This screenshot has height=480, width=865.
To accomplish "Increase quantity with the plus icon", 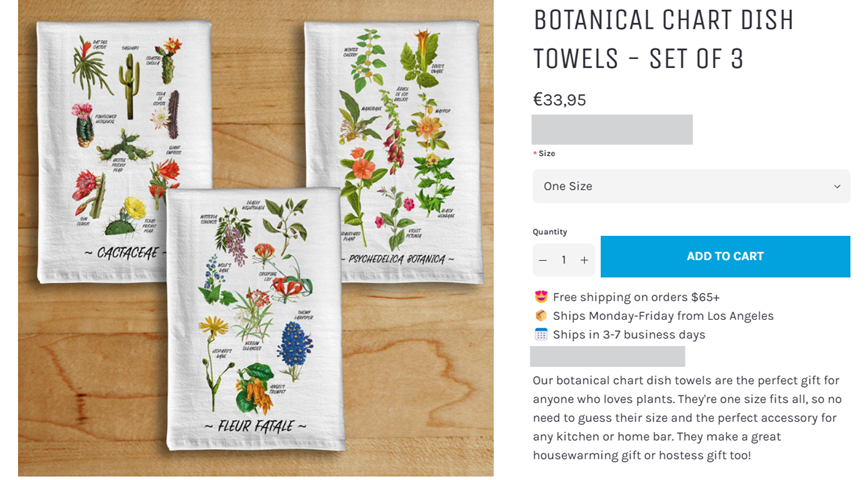I will 584,260.
